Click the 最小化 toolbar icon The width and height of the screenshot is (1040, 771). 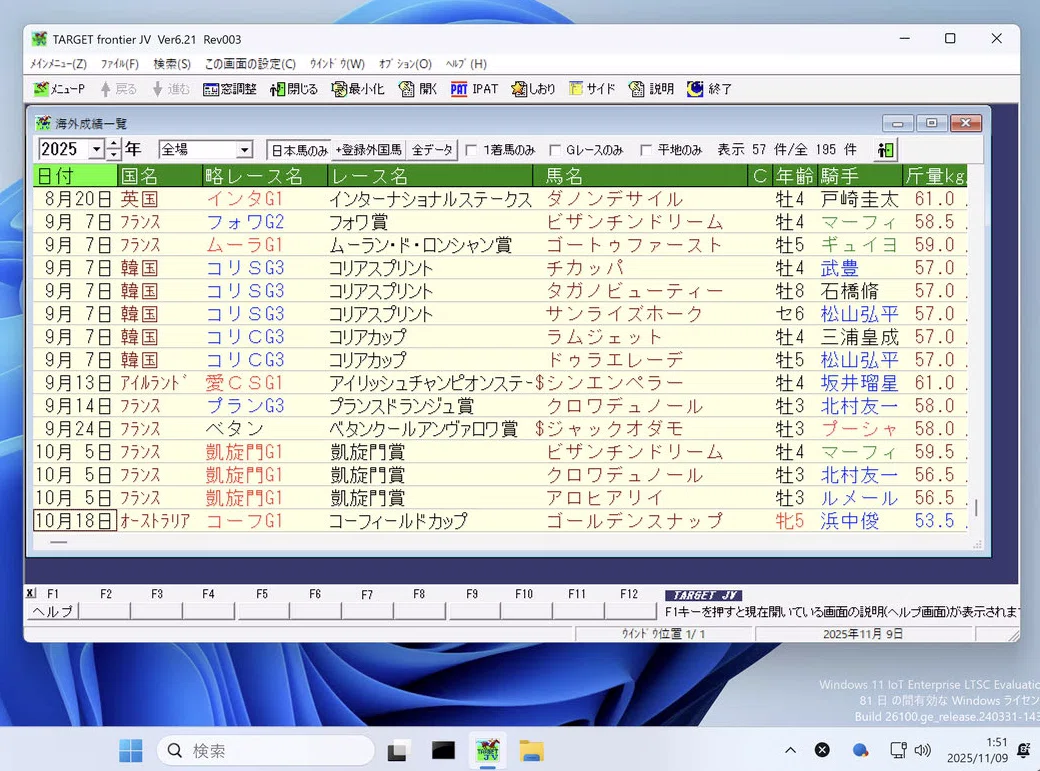coord(358,89)
